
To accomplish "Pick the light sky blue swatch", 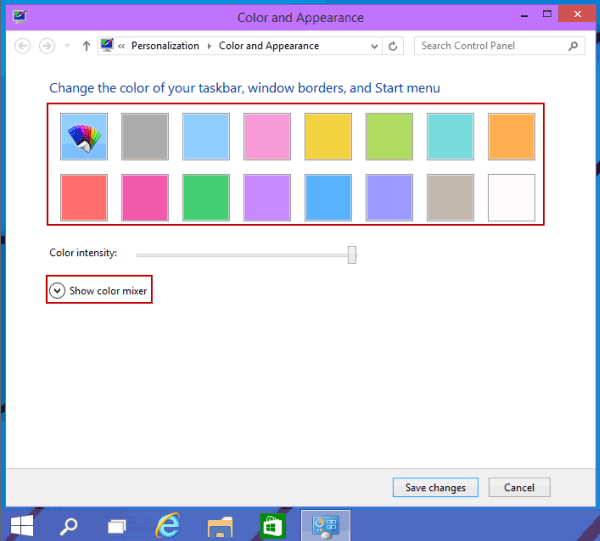I will 206,137.
